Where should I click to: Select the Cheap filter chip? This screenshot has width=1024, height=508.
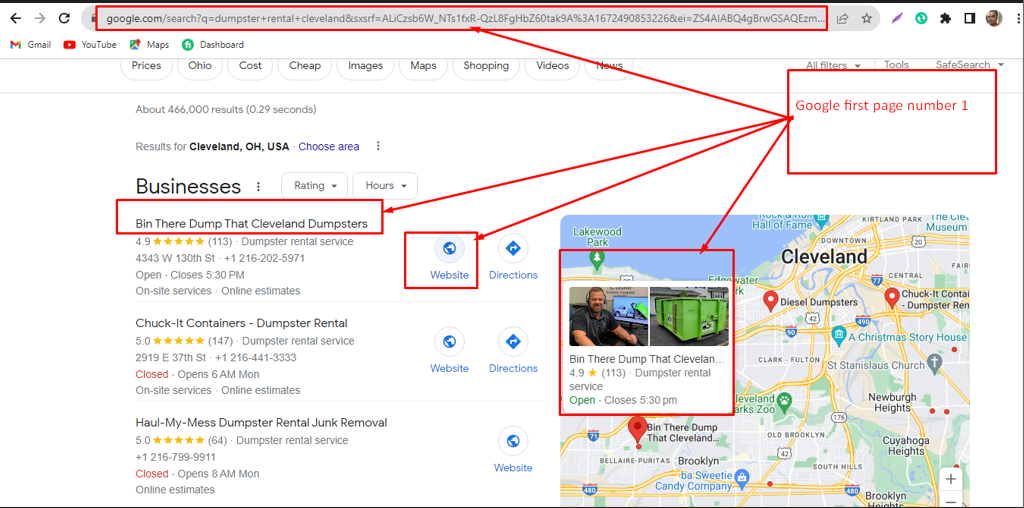305,65
